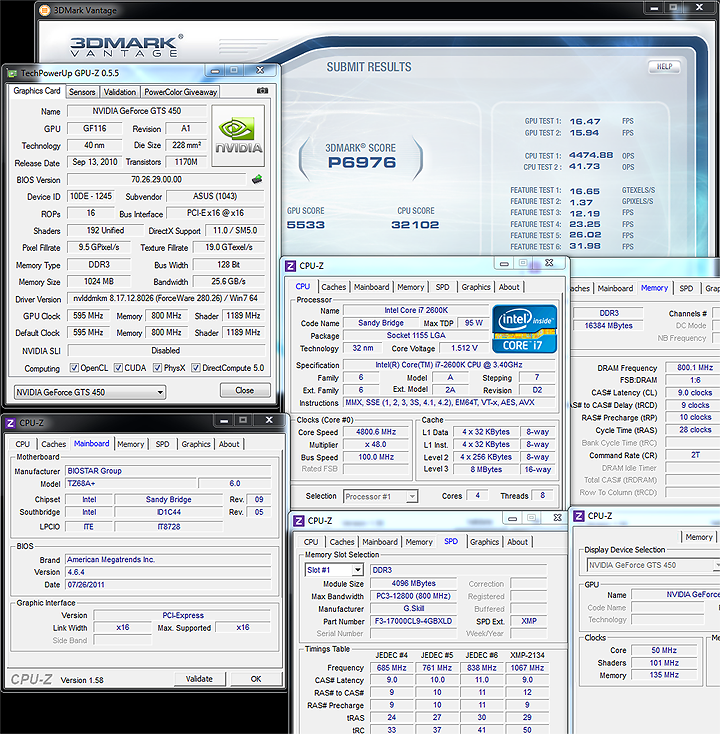Image resolution: width=720 pixels, height=734 pixels.
Task: Click the BIOS Date value 07/26/2011
Action: [x=168, y=585]
